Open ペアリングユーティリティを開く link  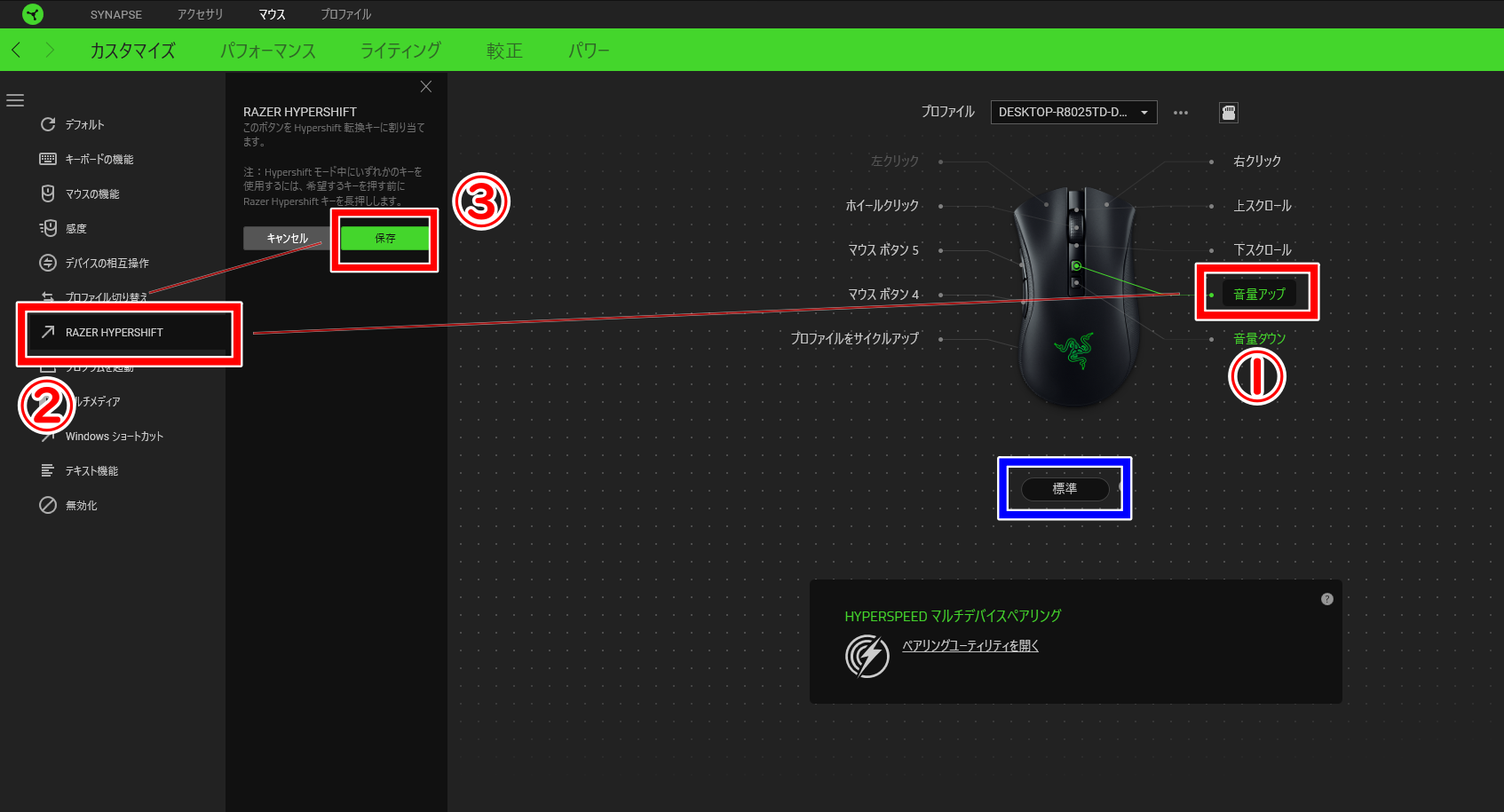click(970, 645)
